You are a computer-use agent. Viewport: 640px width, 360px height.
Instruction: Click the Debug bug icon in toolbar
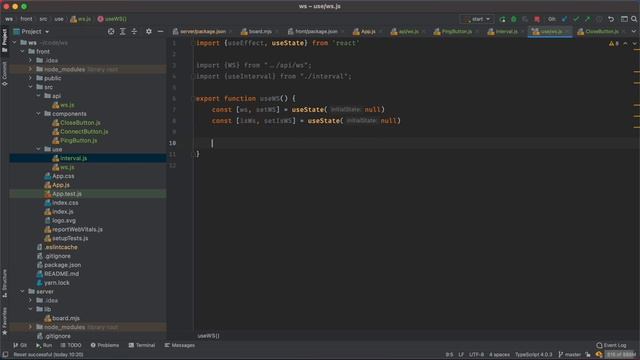514,19
